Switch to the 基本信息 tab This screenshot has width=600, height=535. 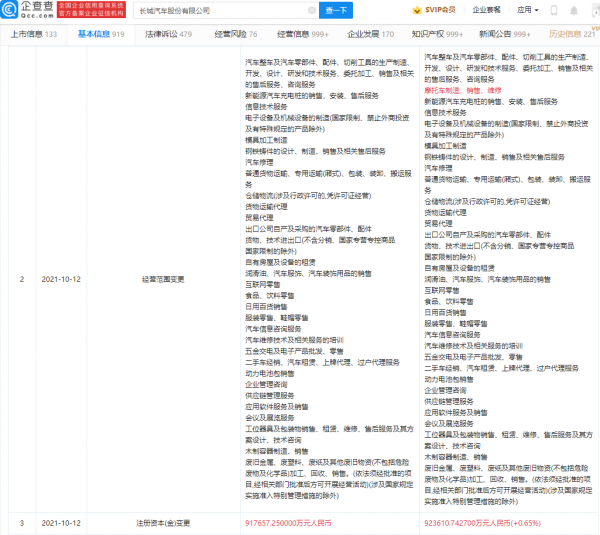(x=101, y=34)
